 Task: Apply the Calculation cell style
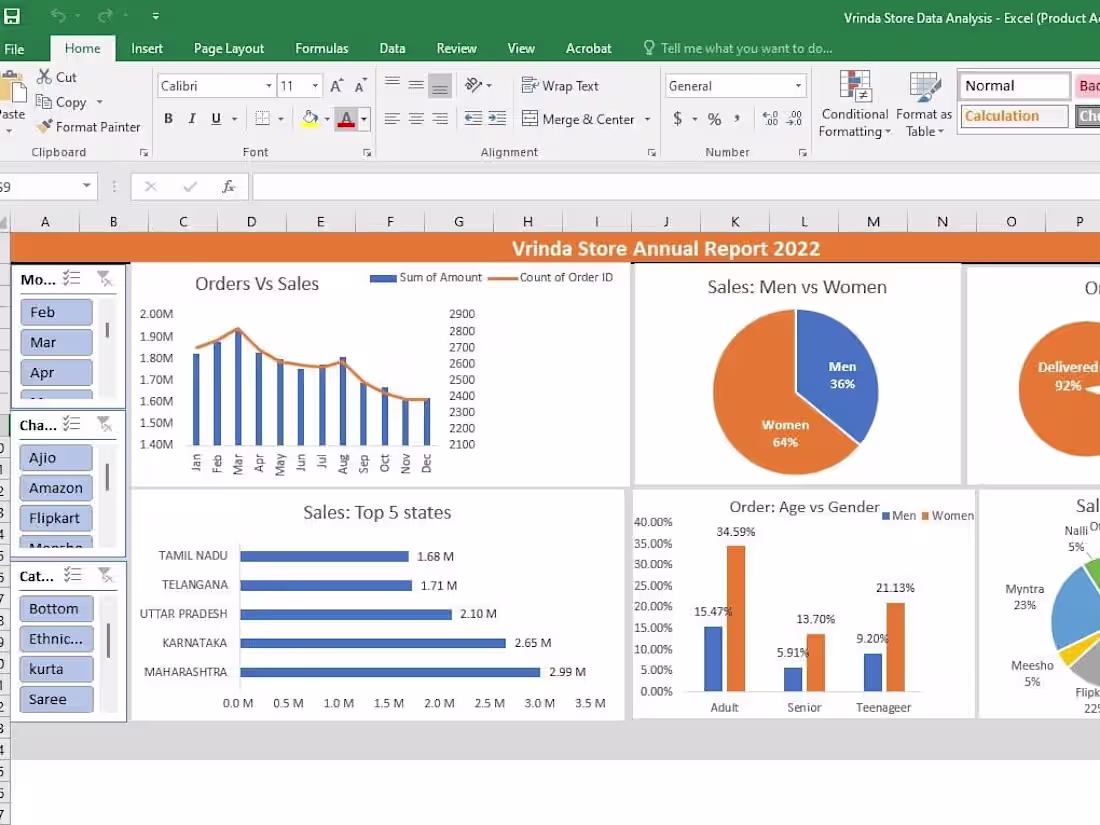pos(1012,115)
